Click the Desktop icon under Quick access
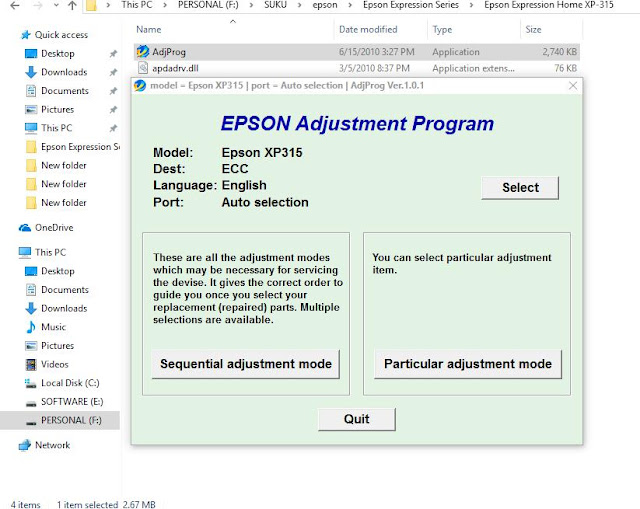This screenshot has width=640, height=509. coord(31,53)
